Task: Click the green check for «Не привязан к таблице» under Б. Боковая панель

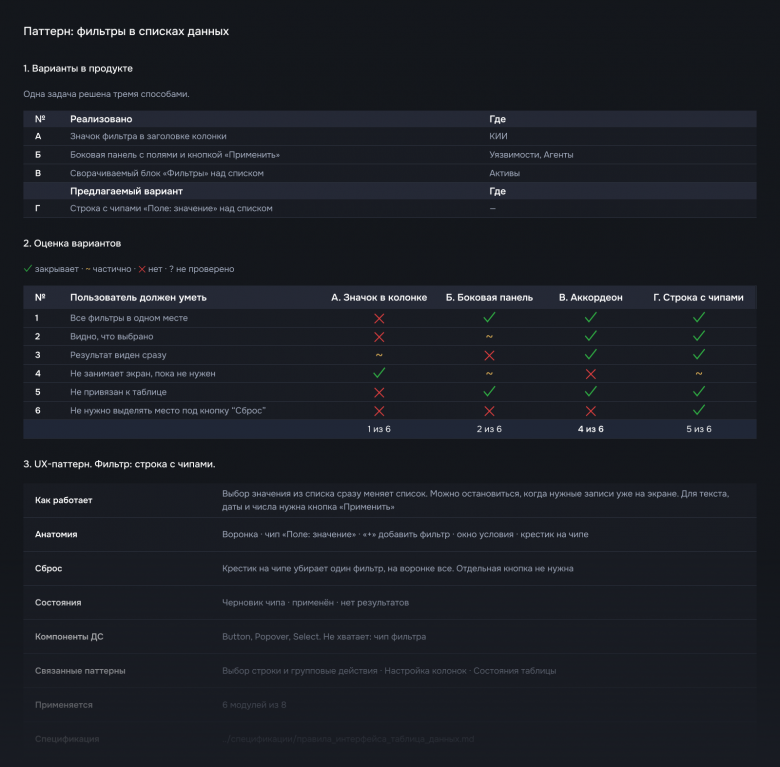Action: click(x=489, y=391)
